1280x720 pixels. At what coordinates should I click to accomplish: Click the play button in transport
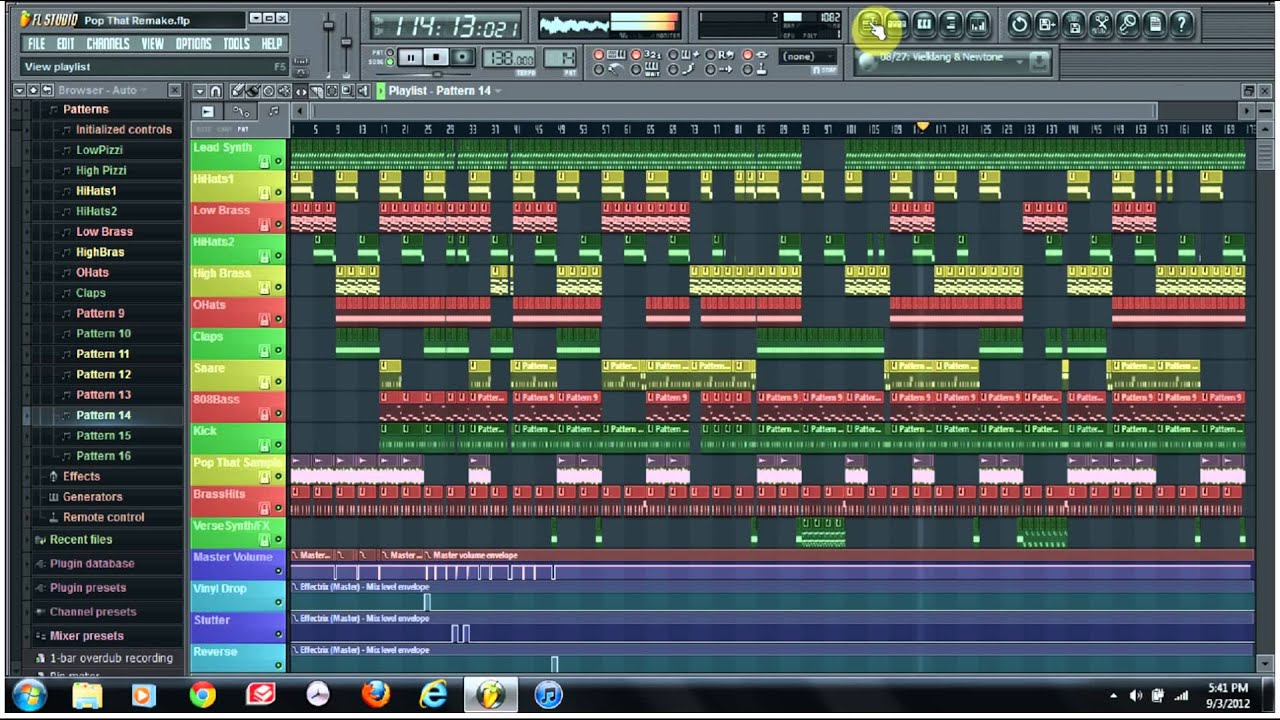(x=411, y=57)
